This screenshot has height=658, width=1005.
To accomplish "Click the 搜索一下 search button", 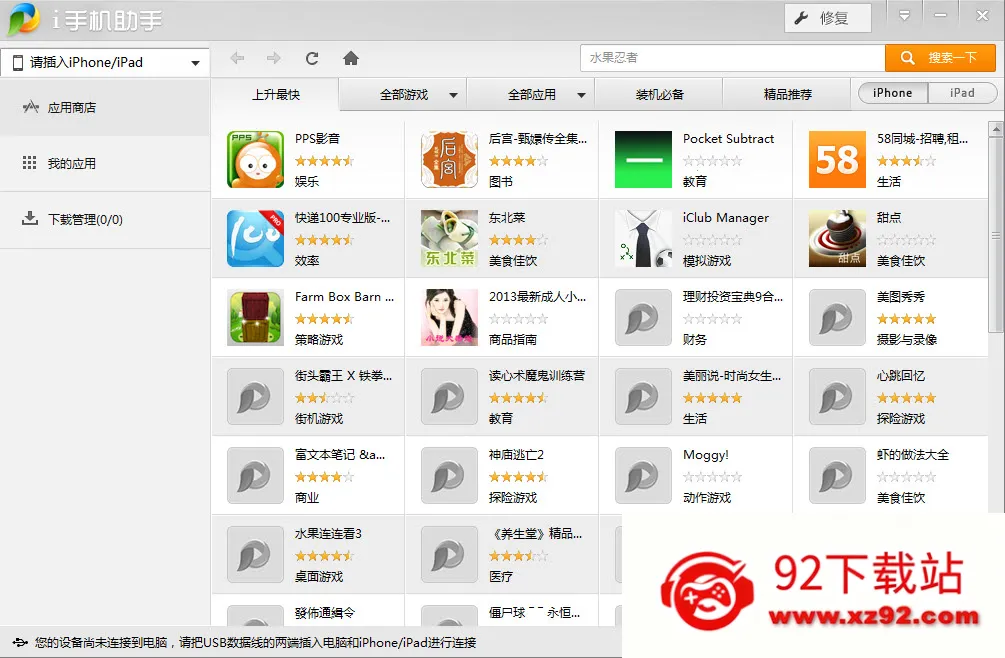I will click(940, 58).
